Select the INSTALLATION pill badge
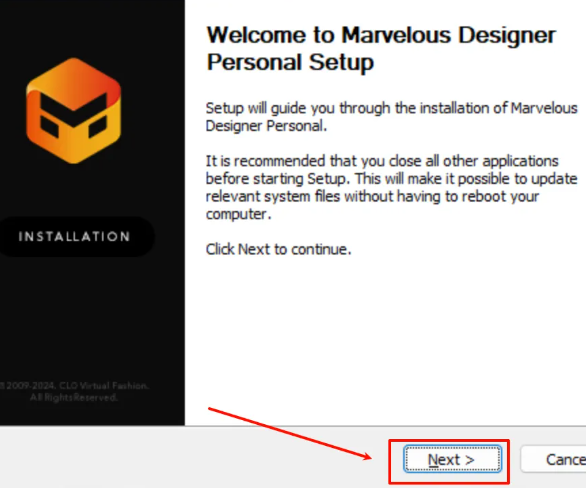 75,237
